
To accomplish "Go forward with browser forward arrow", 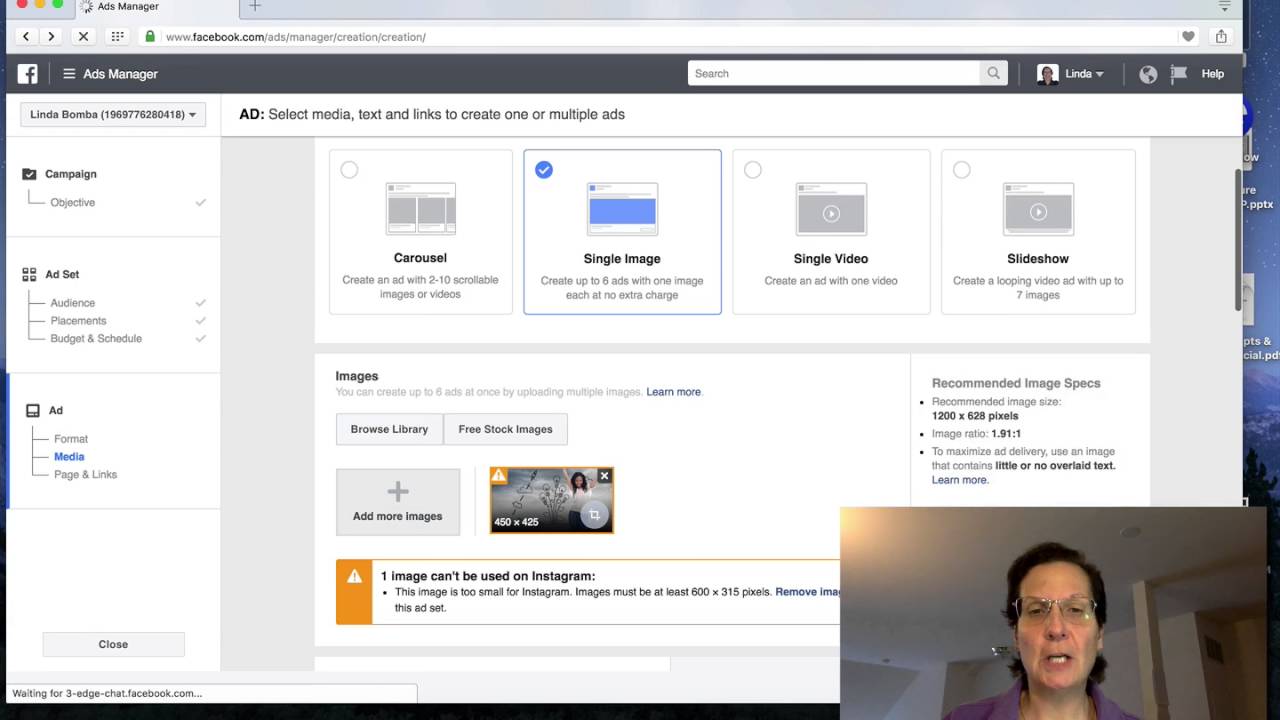I will click(x=51, y=37).
